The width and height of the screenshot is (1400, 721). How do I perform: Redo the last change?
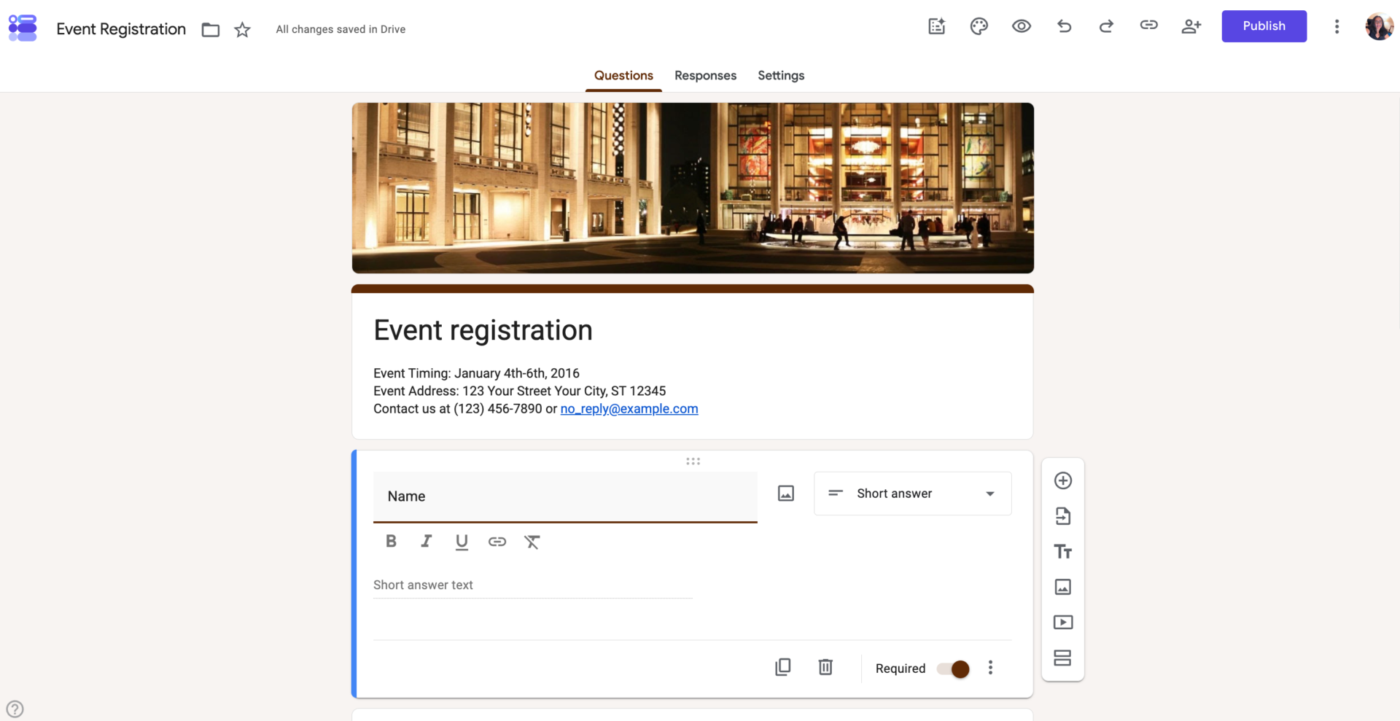pos(1106,27)
